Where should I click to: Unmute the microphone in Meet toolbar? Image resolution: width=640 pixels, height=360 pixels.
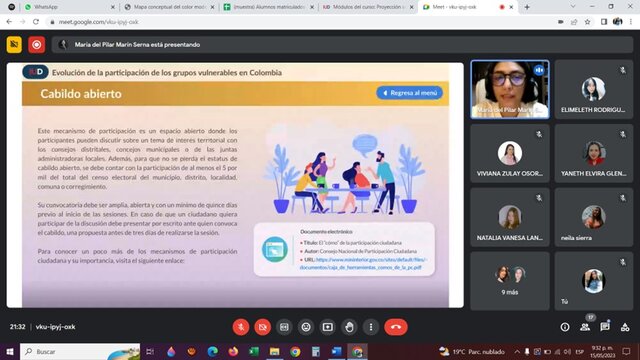click(x=241, y=327)
